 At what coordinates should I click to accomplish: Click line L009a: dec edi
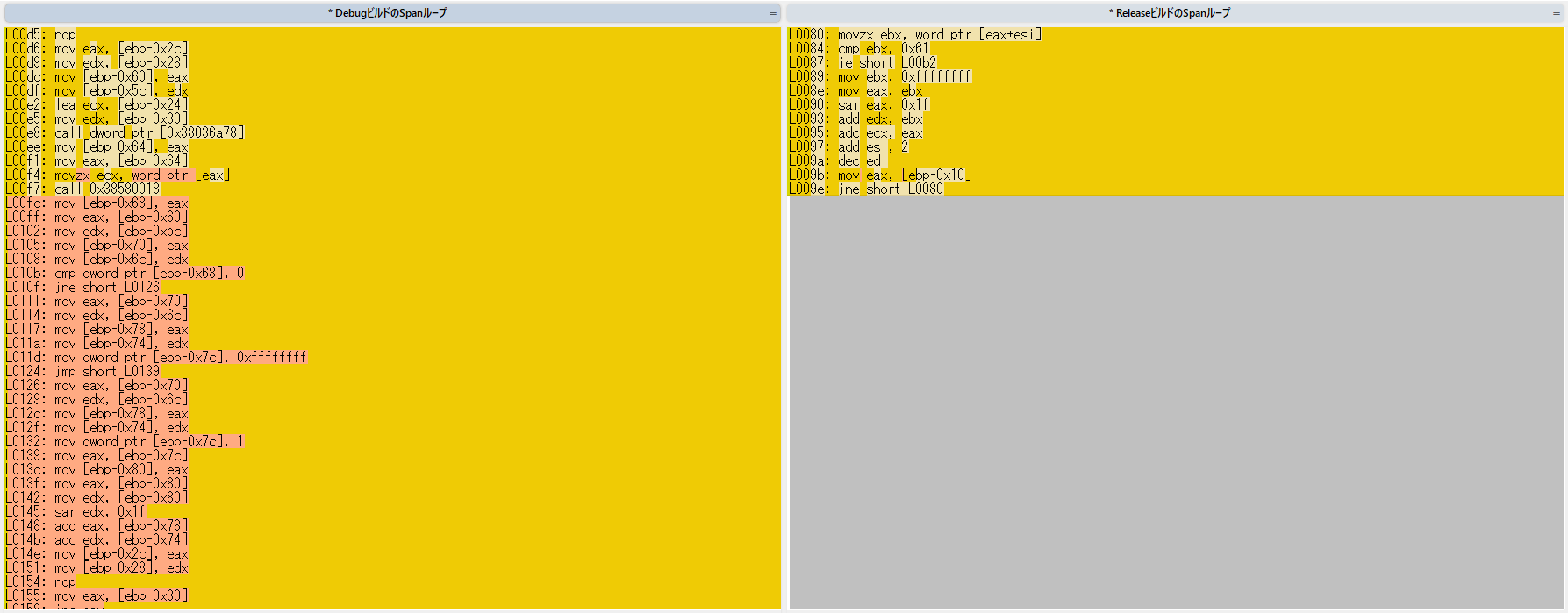pos(838,161)
